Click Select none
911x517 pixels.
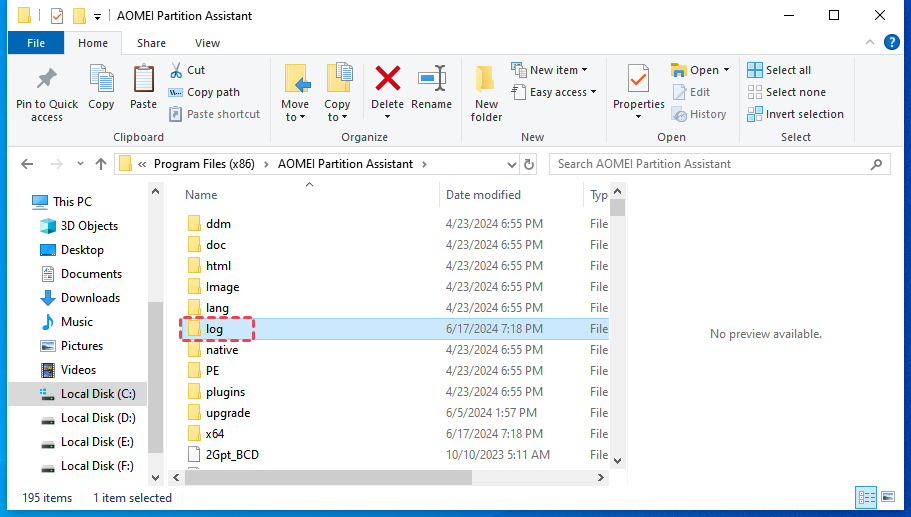coord(786,92)
